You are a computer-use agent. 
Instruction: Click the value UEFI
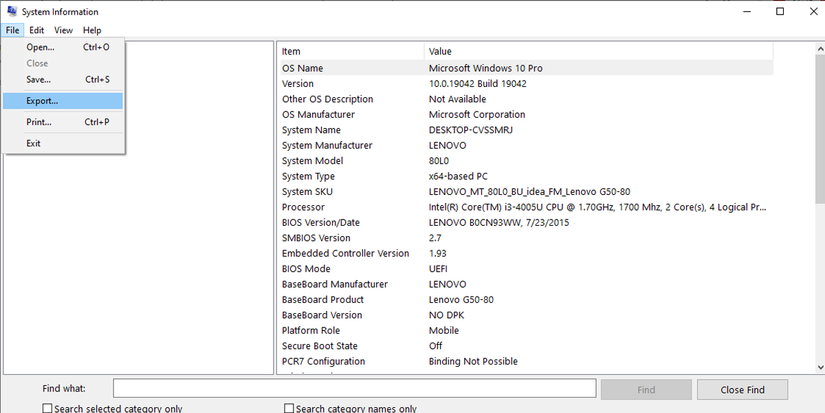coord(438,269)
